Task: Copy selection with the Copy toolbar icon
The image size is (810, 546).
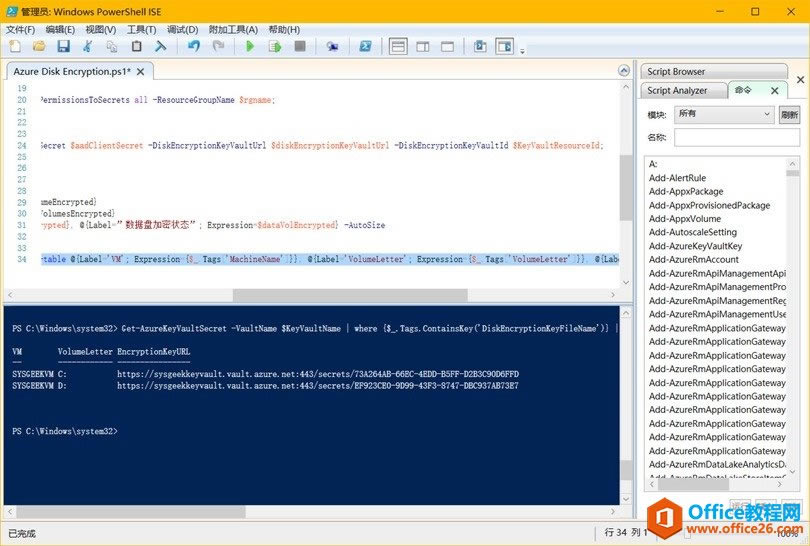Action: click(112, 46)
